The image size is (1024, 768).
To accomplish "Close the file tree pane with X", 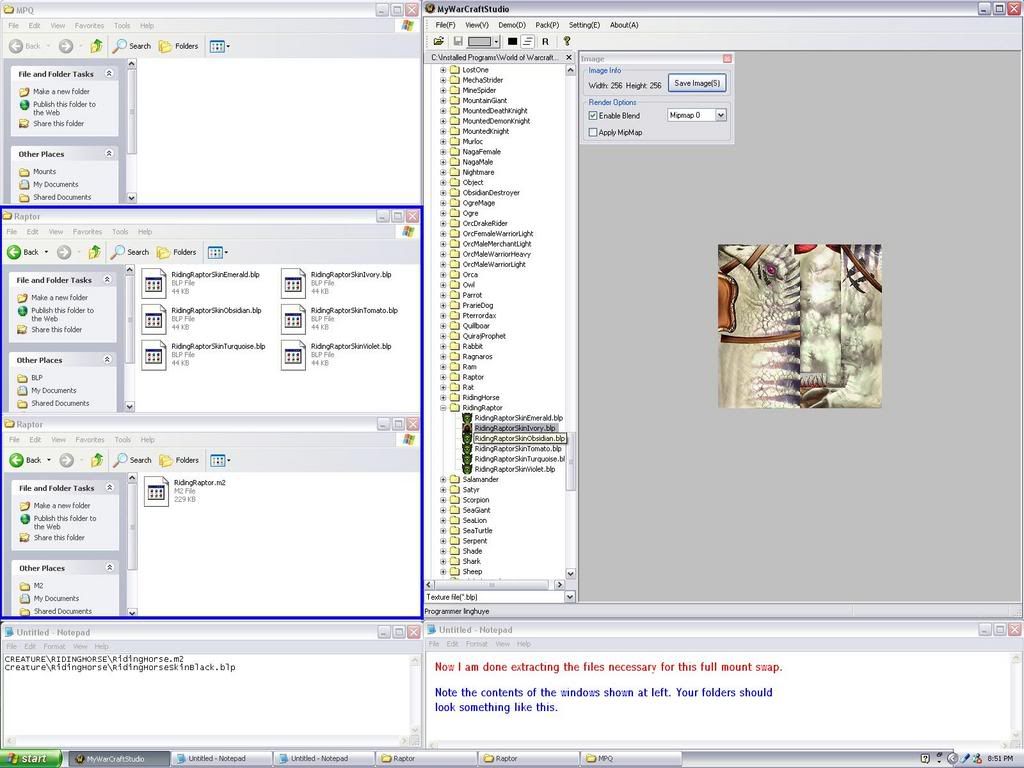I will pyautogui.click(x=569, y=57).
